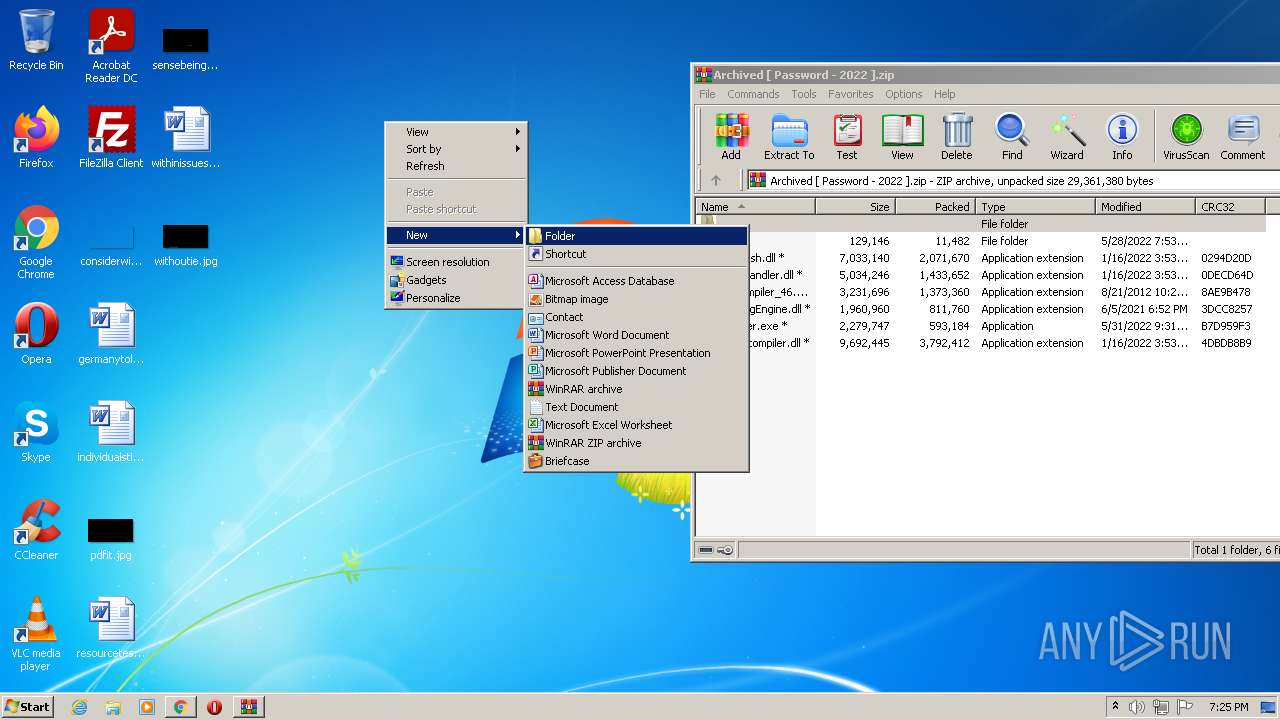Choose Microsoft Word Document in New submenu
The width and height of the screenshot is (1280, 720).
coord(637,335)
